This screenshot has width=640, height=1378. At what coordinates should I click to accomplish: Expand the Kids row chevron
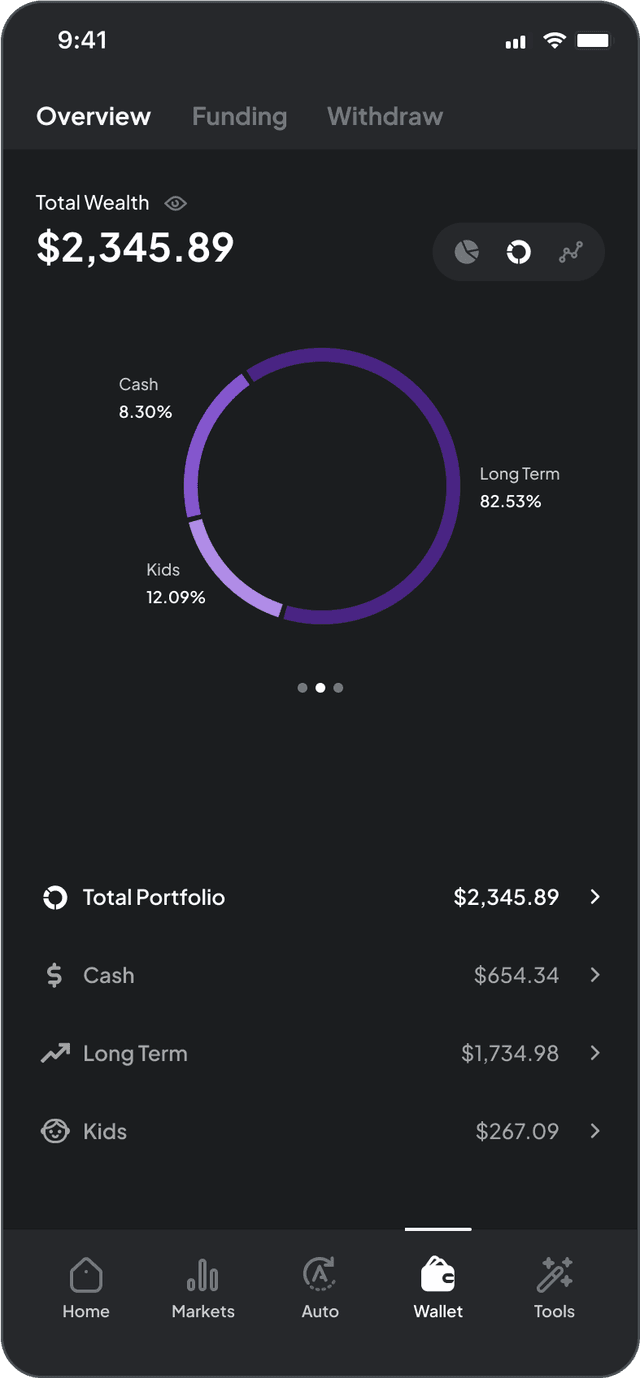[595, 1131]
